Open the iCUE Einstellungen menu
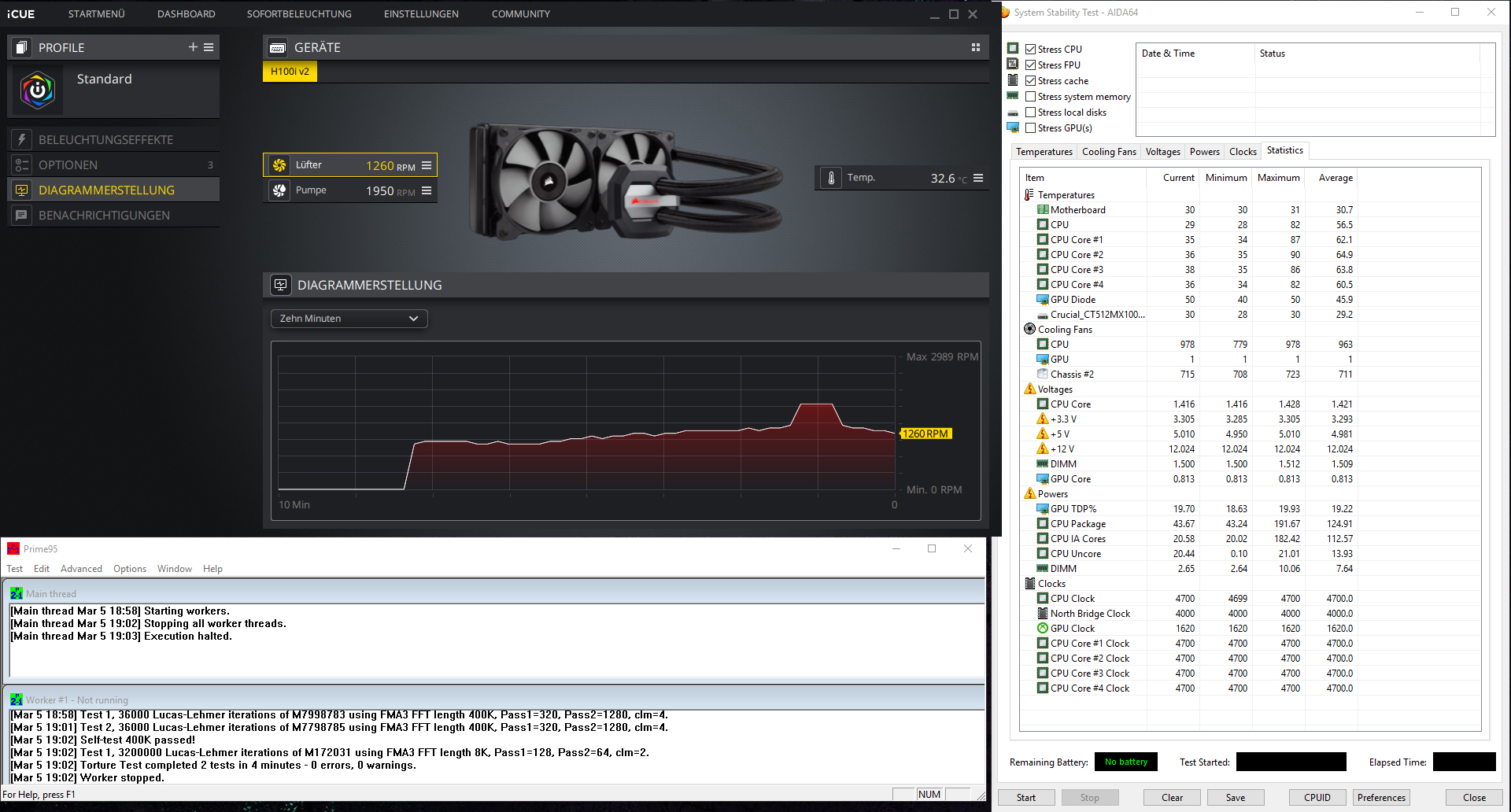This screenshot has height=812, width=1511. [x=421, y=14]
